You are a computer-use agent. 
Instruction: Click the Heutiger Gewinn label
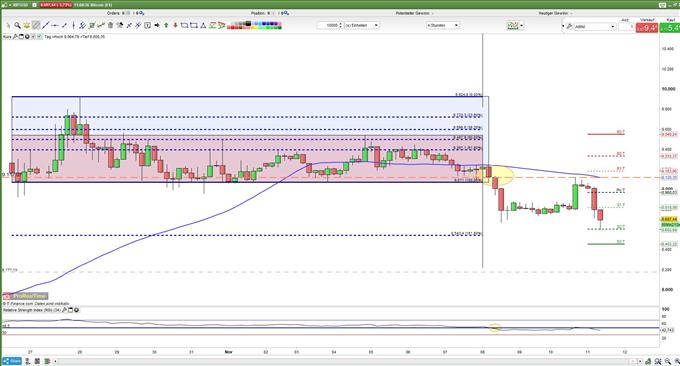click(x=553, y=13)
